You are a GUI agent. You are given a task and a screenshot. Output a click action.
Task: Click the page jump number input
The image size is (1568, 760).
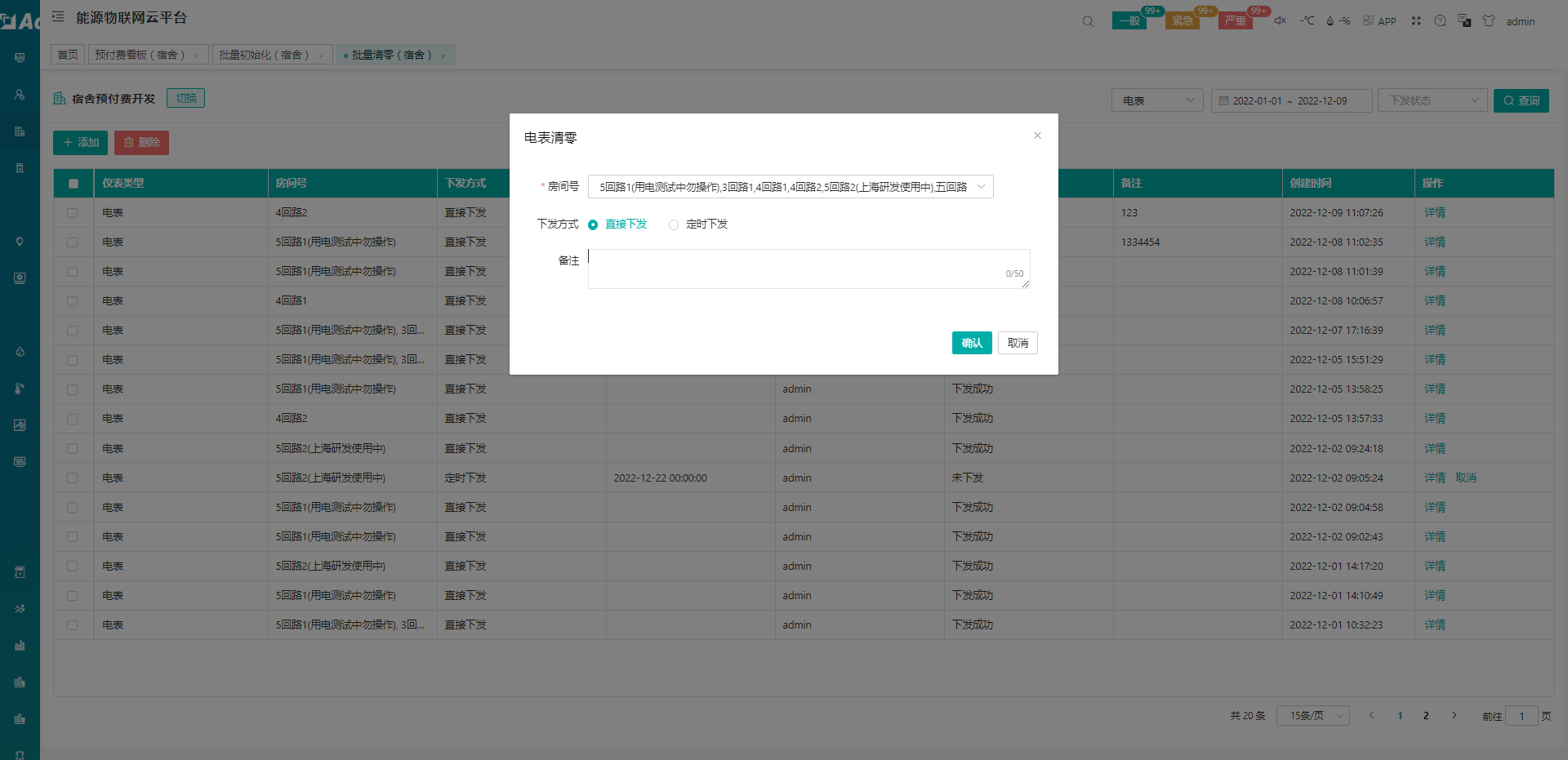1521,716
